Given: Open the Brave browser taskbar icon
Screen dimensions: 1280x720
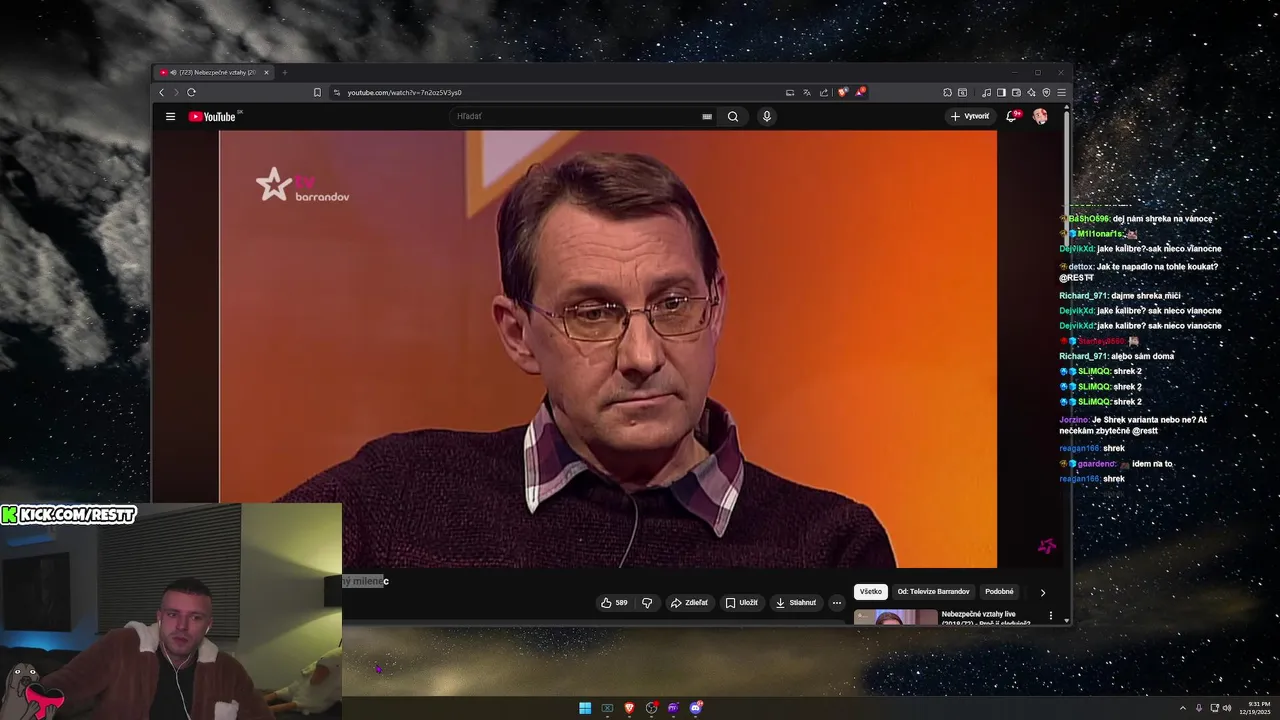Looking at the screenshot, I should [629, 708].
